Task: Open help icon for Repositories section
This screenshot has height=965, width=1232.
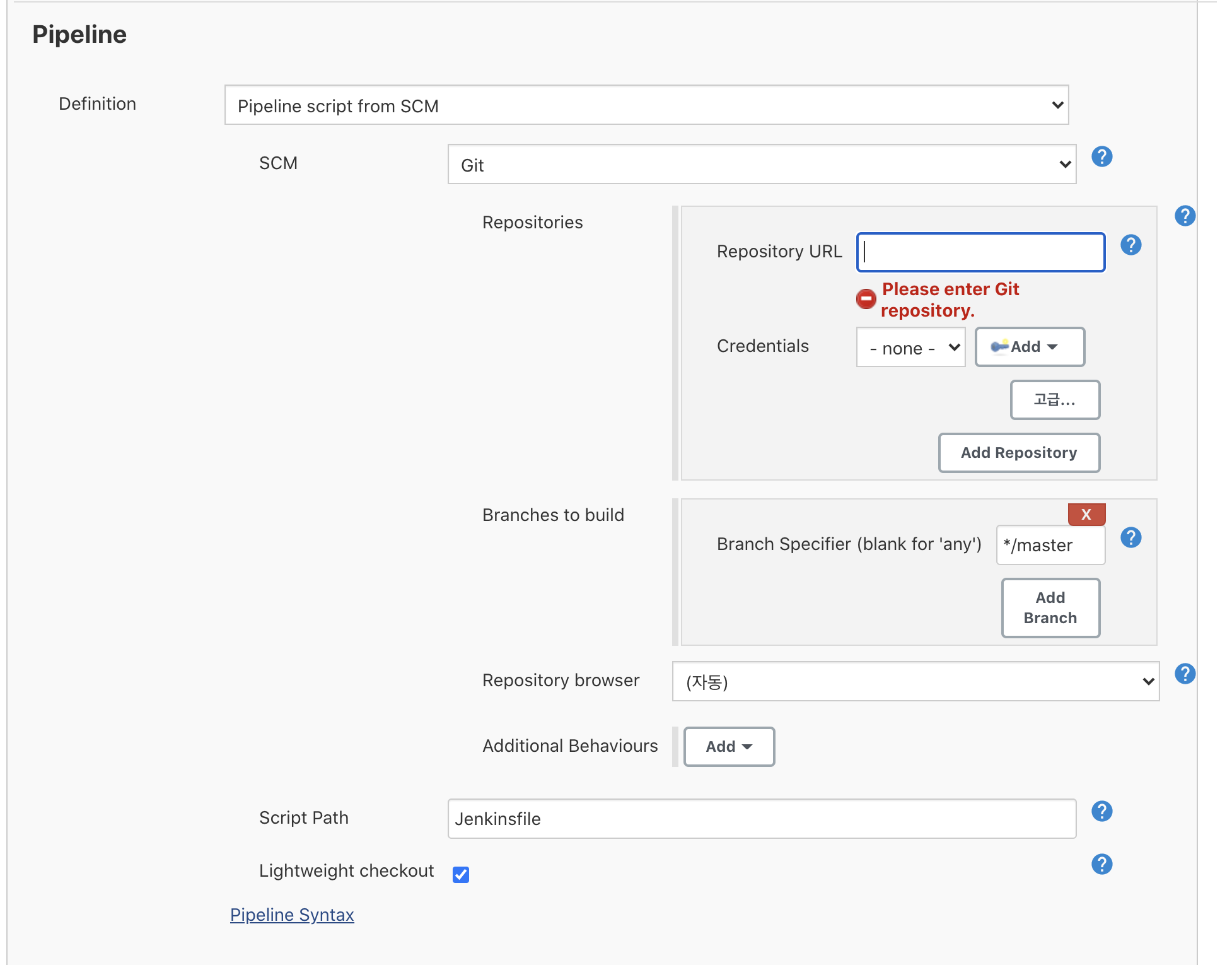Action: 1185,216
